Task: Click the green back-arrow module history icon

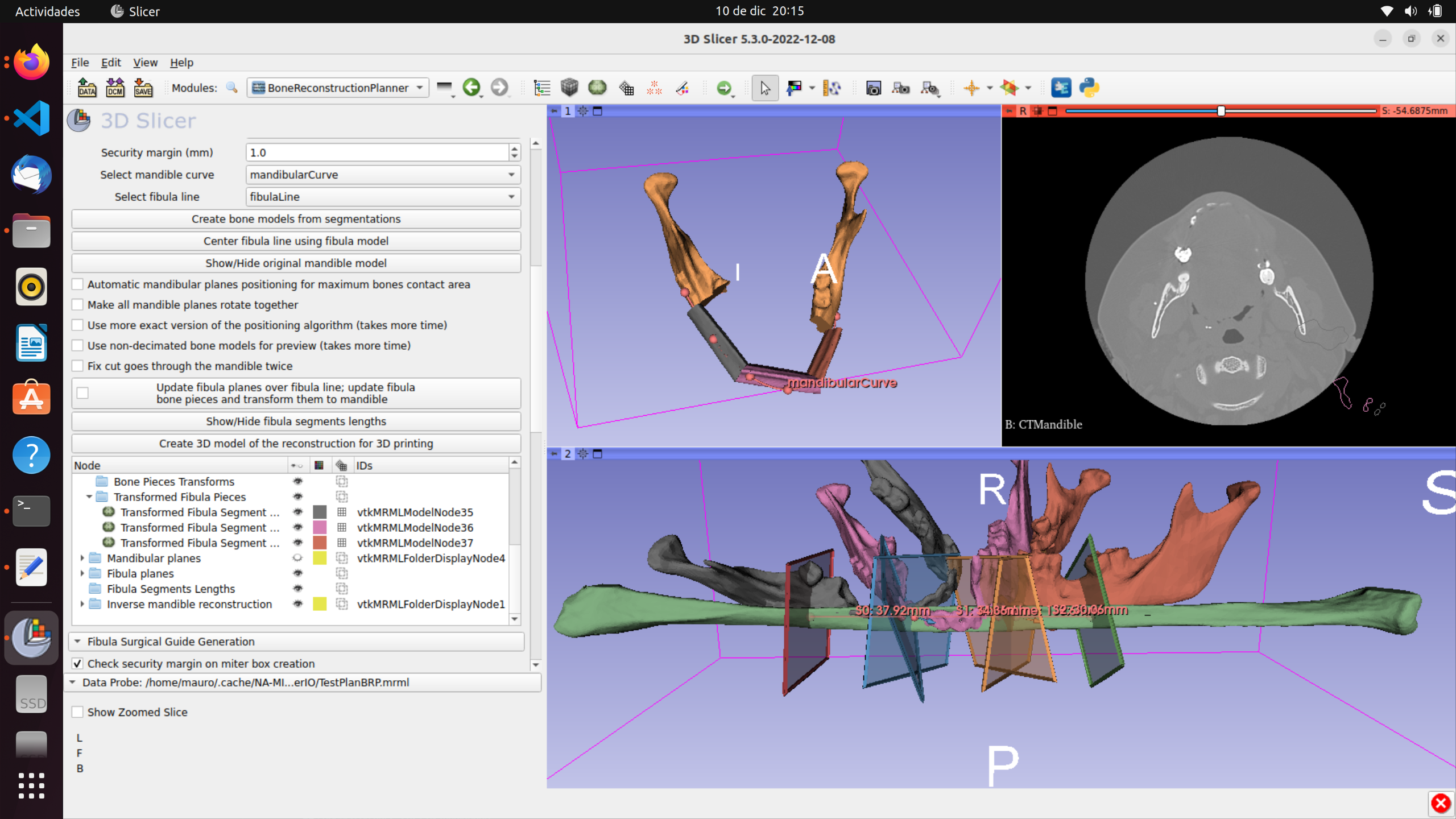Action: click(471, 88)
